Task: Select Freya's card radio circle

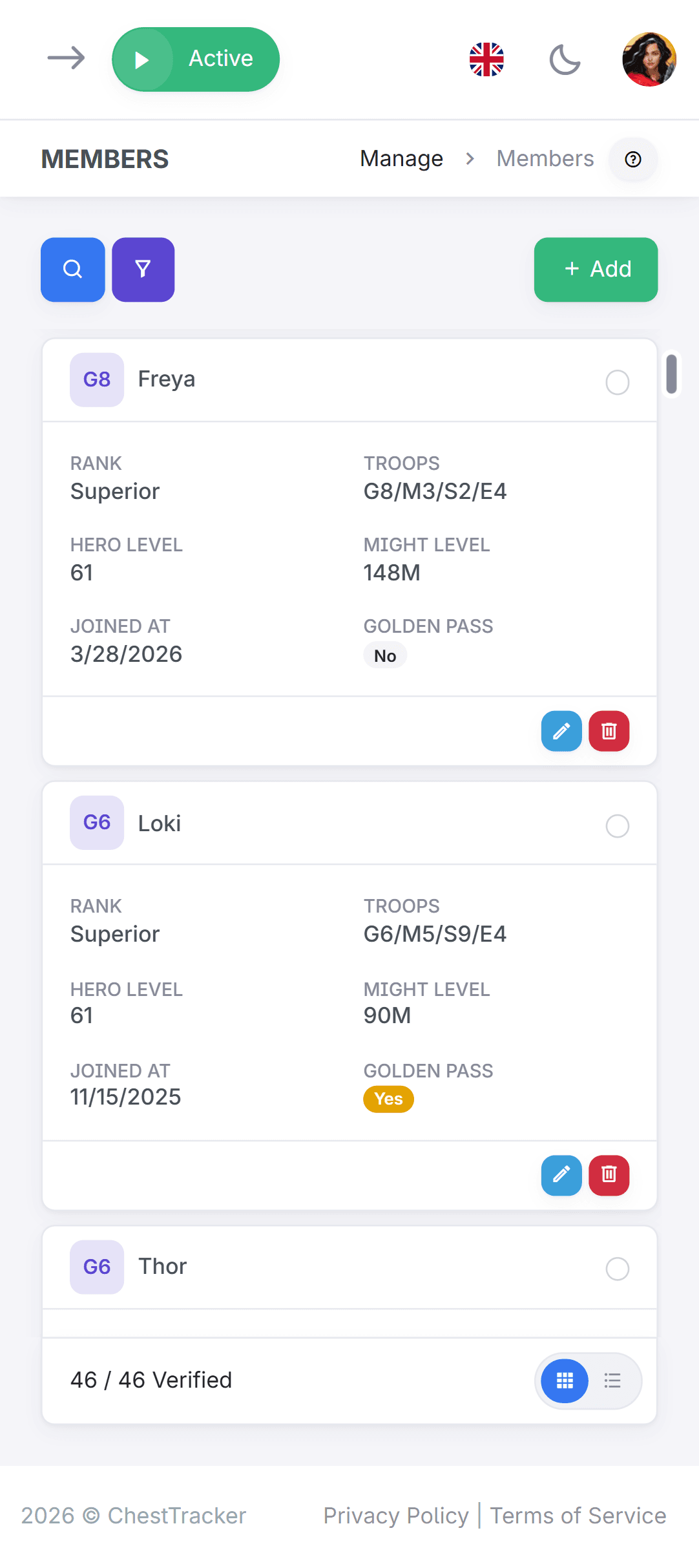Action: 618,382
